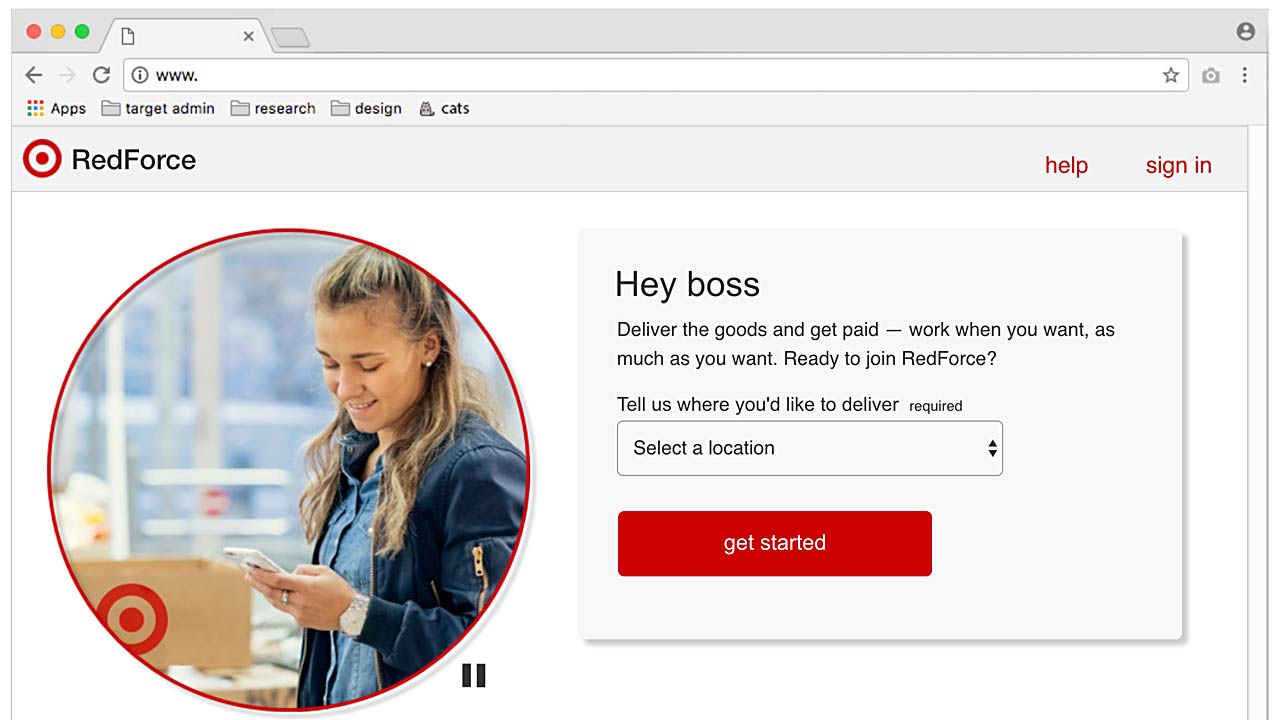Click the browser back arrow
This screenshot has height=720, width=1280.
[x=34, y=75]
